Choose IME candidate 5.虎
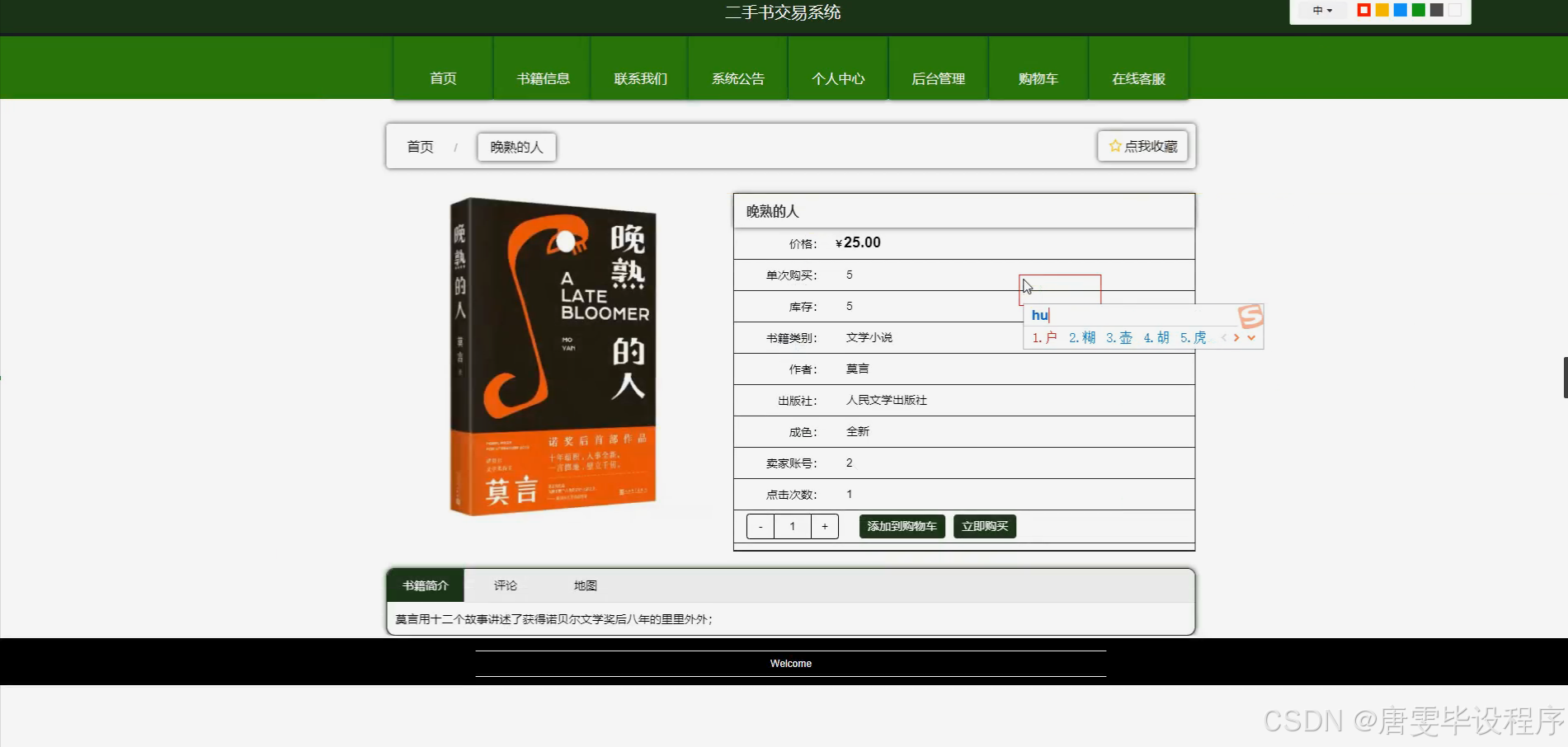 1194,337
